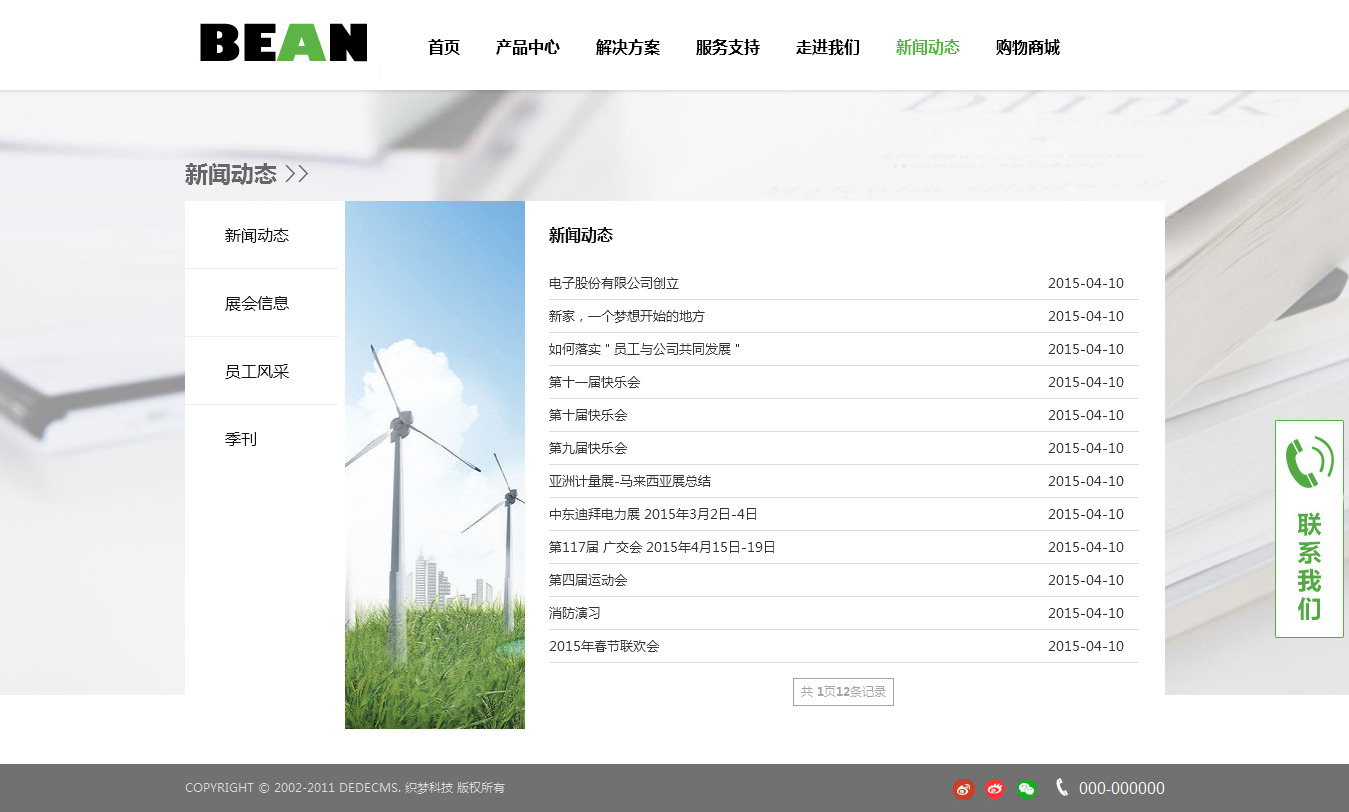Open the 季刊 sidebar category
This screenshot has width=1349, height=812.
[241, 440]
